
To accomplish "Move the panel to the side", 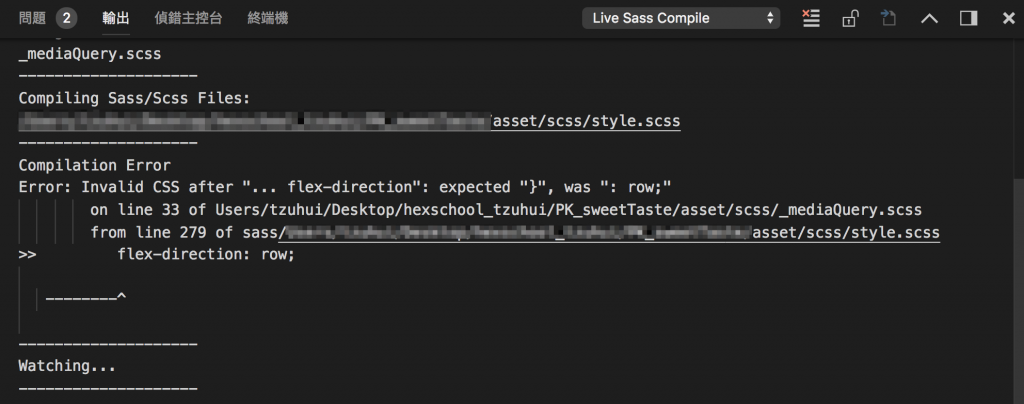I will tap(968, 18).
